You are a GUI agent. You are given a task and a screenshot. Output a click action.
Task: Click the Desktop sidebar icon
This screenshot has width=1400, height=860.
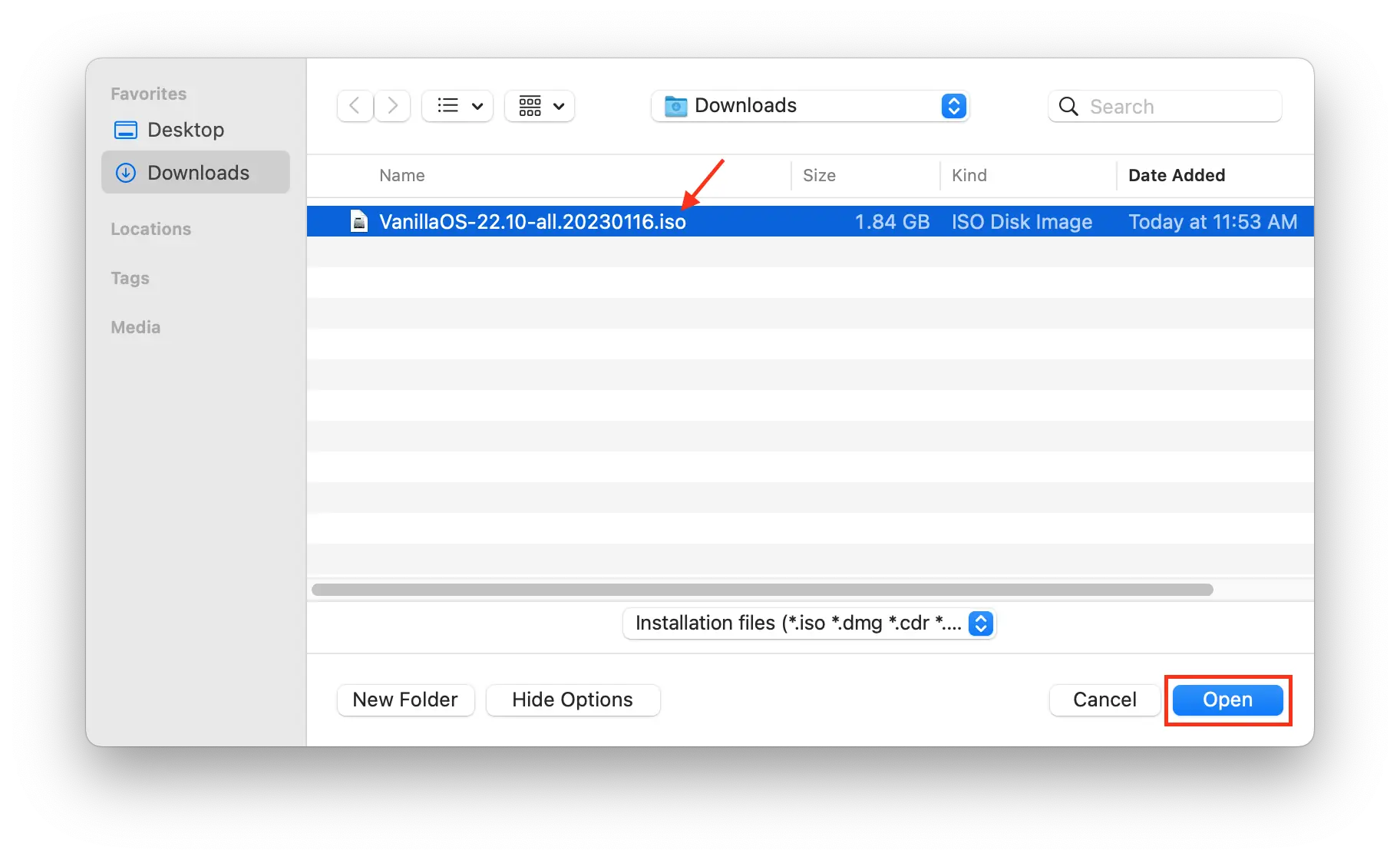126,130
